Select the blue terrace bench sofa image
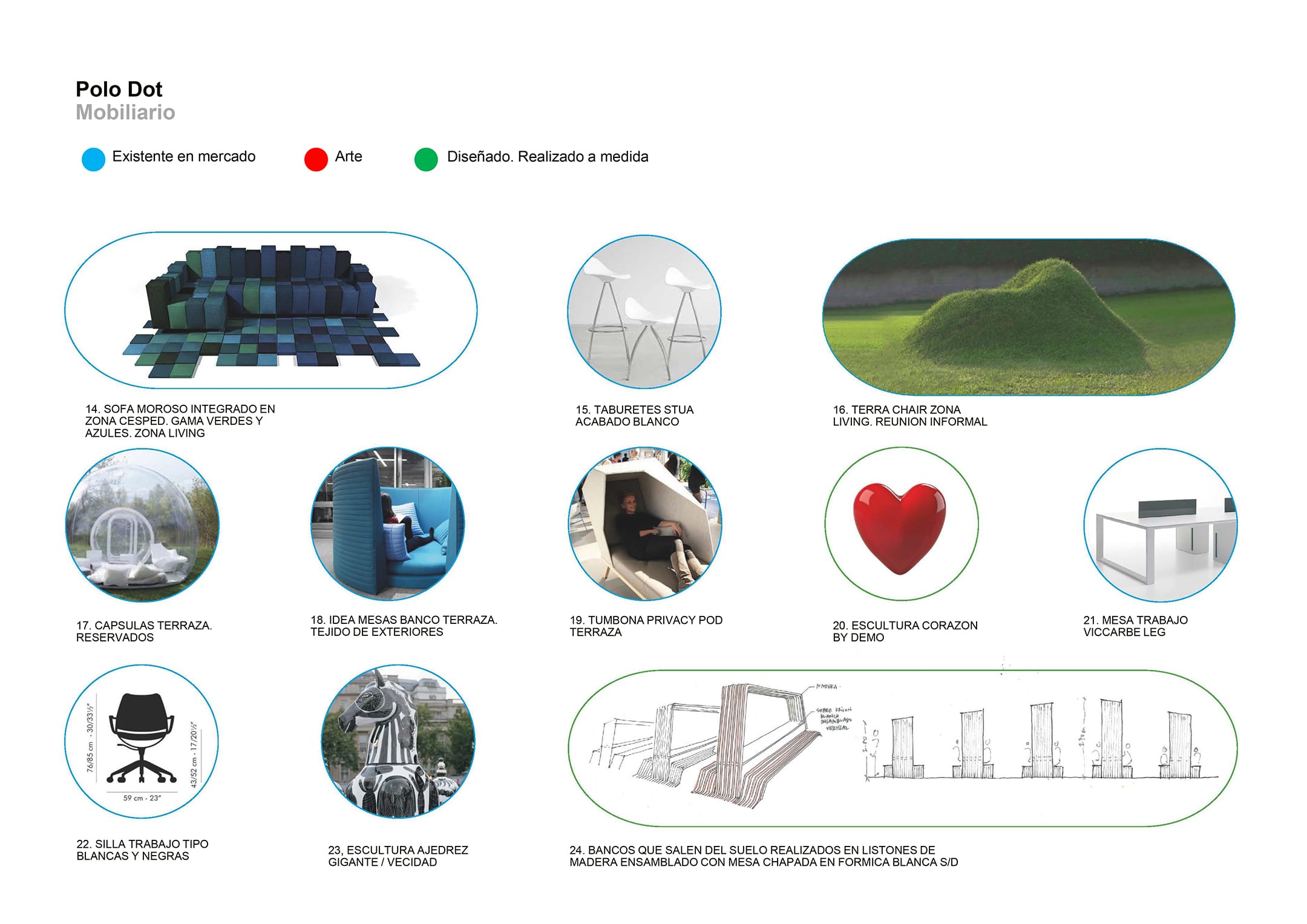The image size is (1307, 924). pyautogui.click(x=388, y=524)
